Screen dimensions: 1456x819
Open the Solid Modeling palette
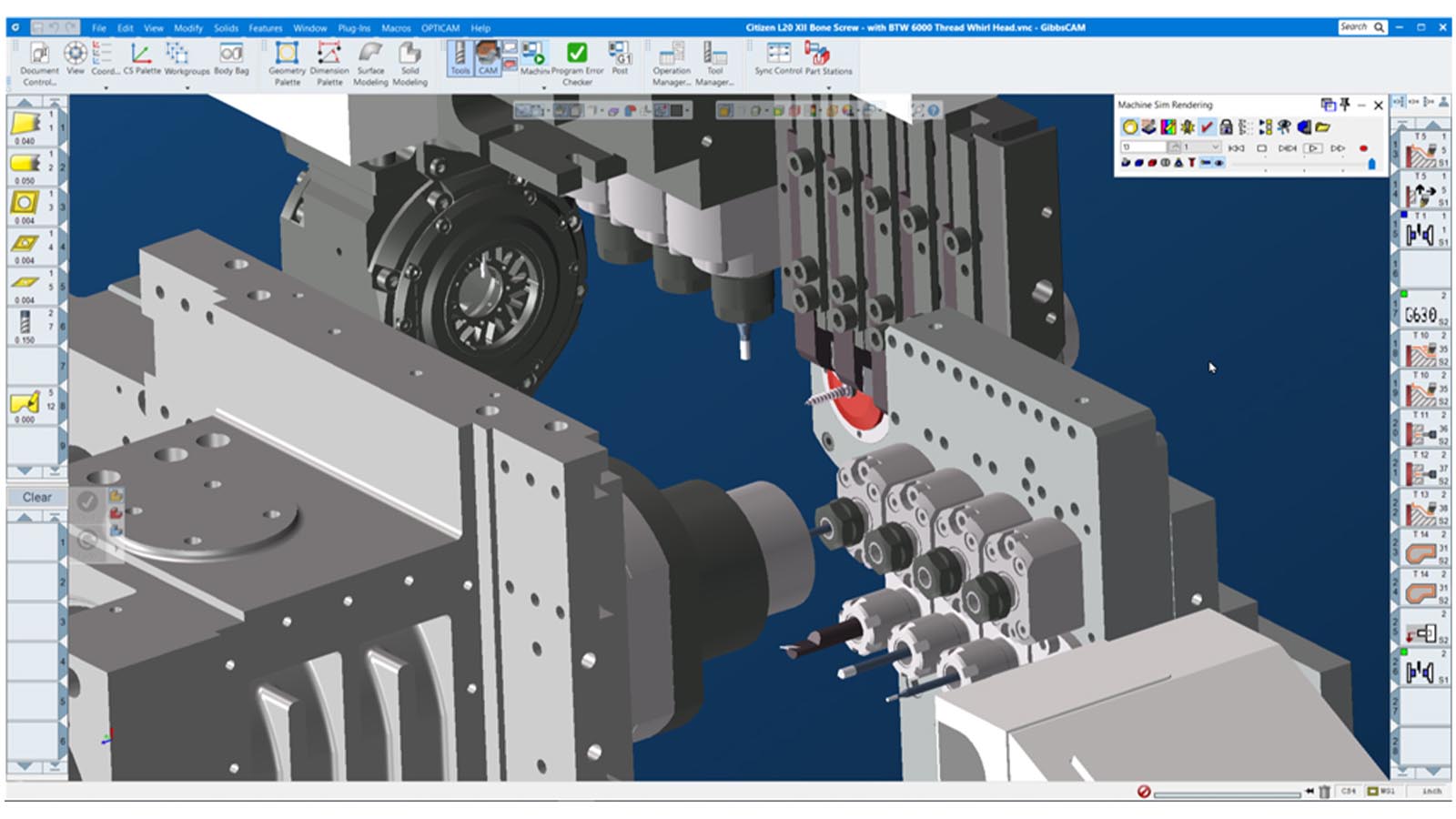pos(409,63)
